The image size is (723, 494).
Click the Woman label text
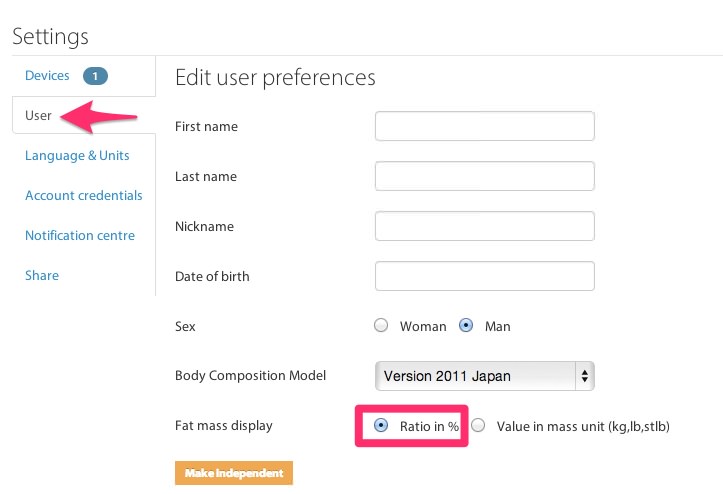[423, 327]
